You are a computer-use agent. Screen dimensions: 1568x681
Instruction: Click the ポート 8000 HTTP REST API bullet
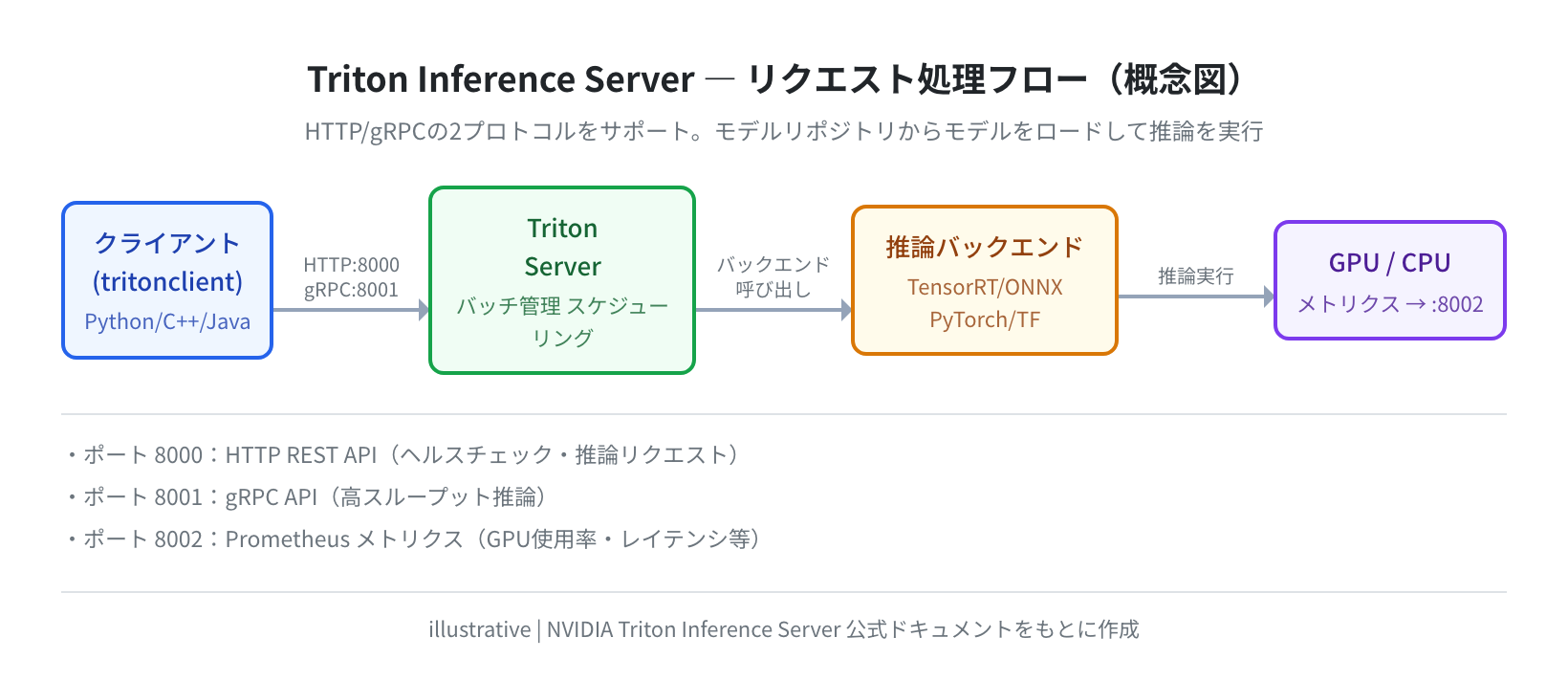pyautogui.click(x=402, y=455)
